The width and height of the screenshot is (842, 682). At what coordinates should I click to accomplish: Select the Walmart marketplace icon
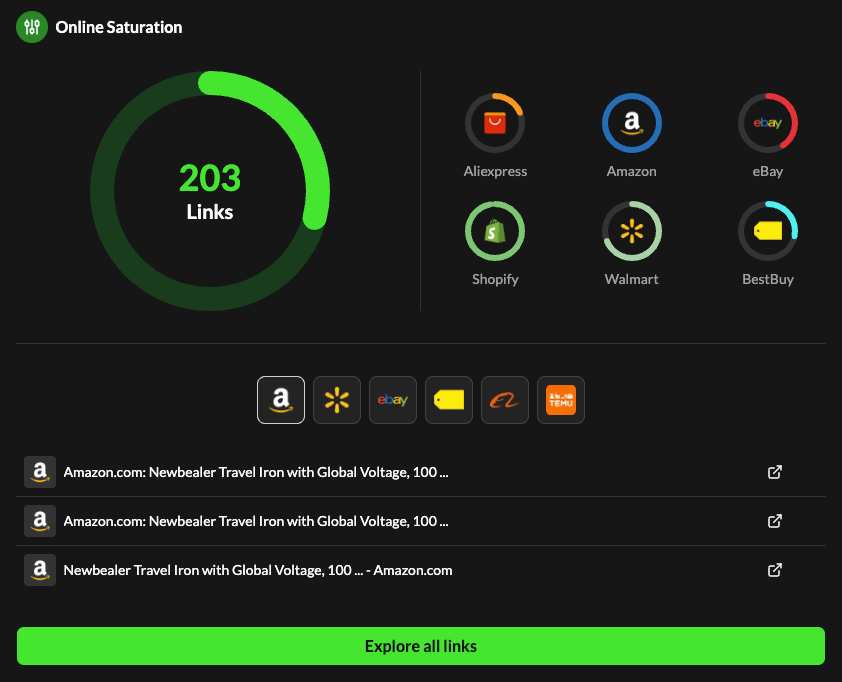(631, 230)
